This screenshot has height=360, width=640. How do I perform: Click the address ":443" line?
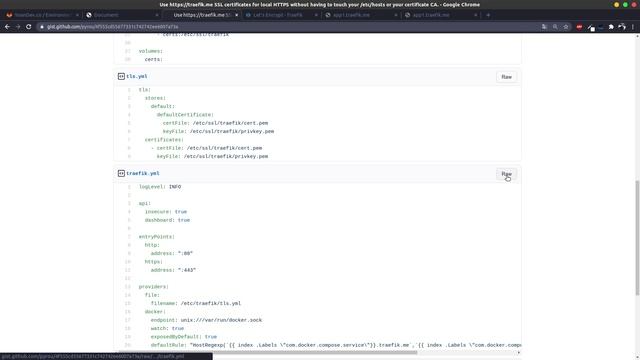pyautogui.click(x=173, y=270)
